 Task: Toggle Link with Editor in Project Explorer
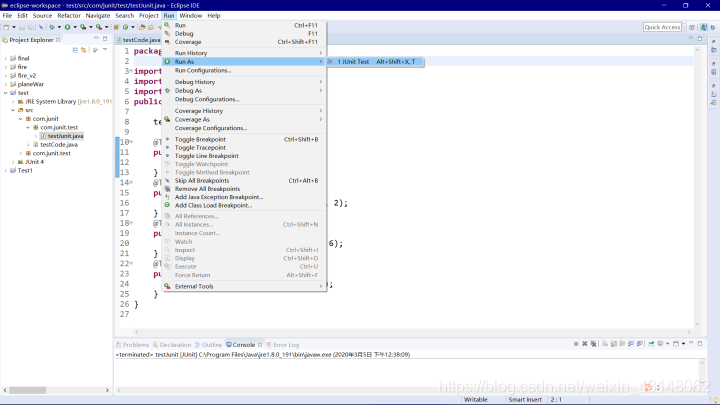click(84, 50)
